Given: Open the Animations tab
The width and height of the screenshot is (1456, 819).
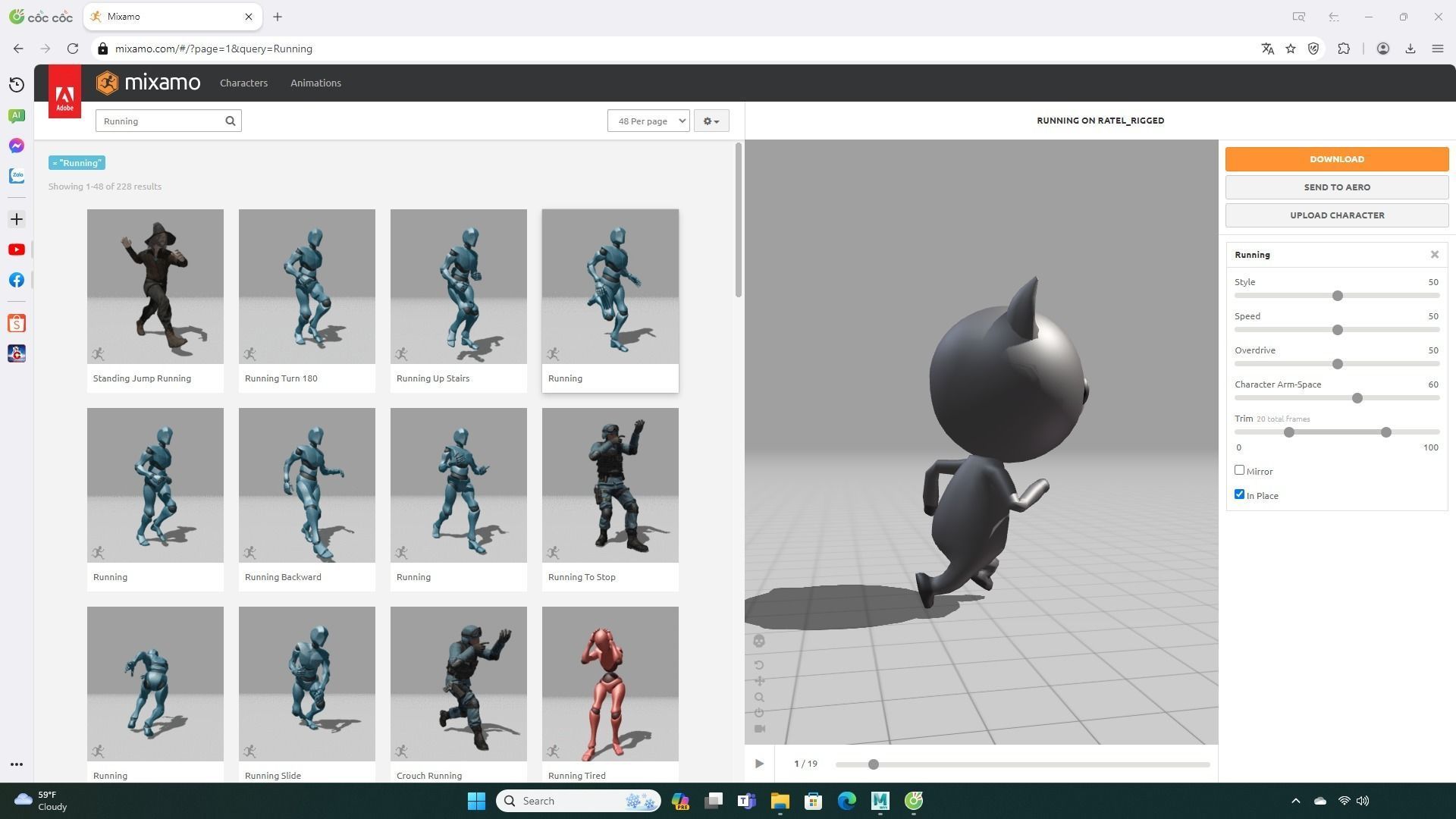Looking at the screenshot, I should [315, 83].
